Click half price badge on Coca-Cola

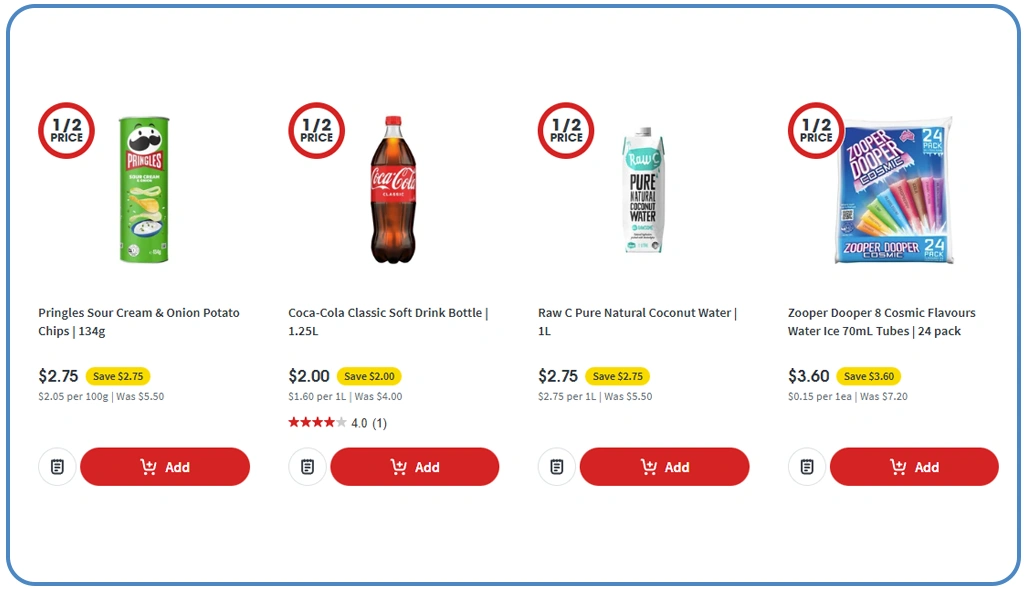coord(316,131)
